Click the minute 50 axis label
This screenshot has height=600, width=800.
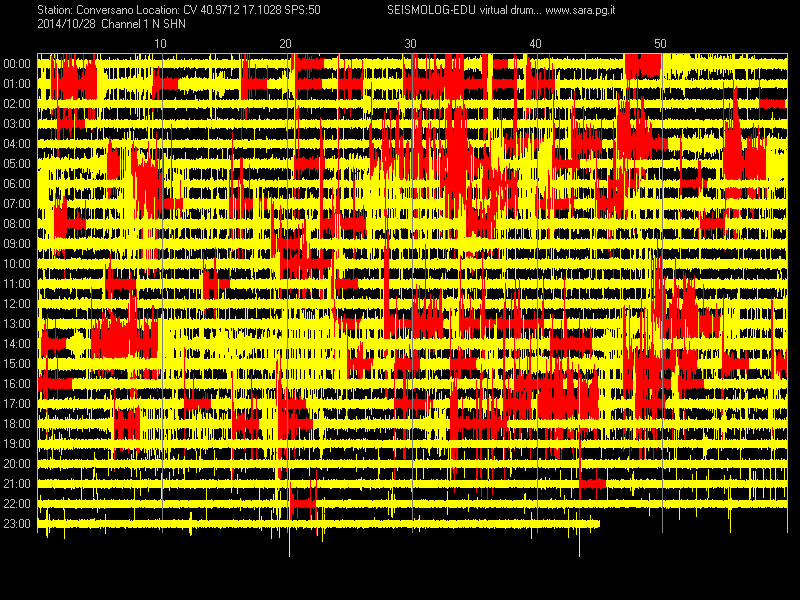[x=660, y=44]
